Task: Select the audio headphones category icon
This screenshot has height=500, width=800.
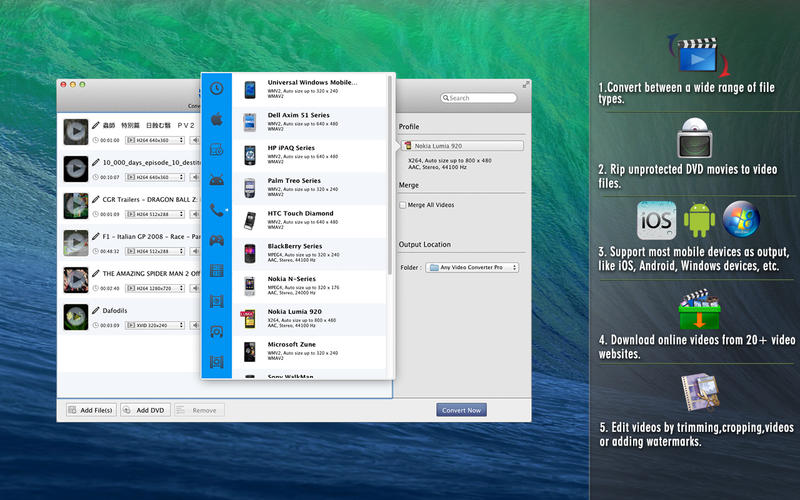Action: tap(216, 331)
